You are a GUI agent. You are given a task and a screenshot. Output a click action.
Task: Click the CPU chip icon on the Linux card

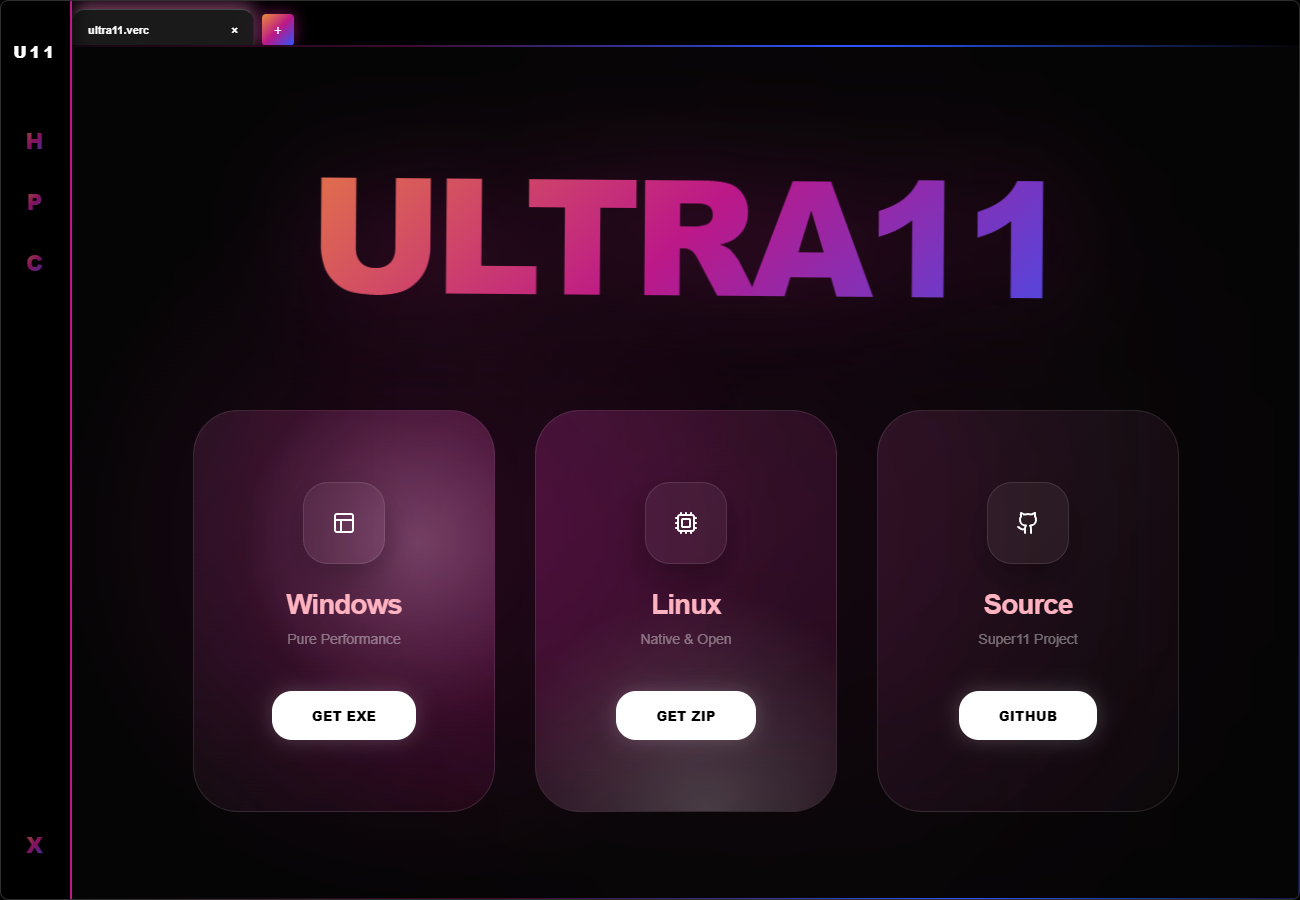[686, 523]
